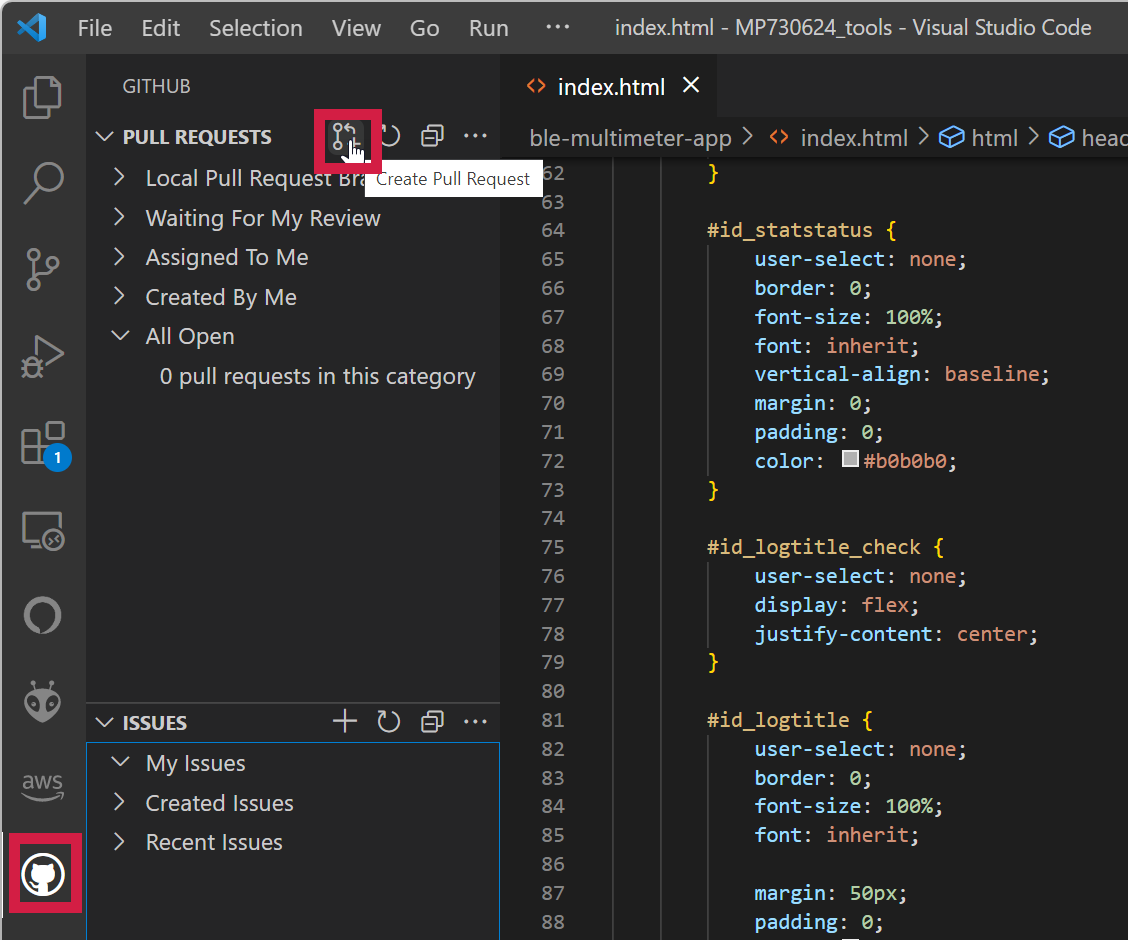Open Pull Requests more actions menu
Image resolution: width=1128 pixels, height=940 pixels.
[476, 136]
